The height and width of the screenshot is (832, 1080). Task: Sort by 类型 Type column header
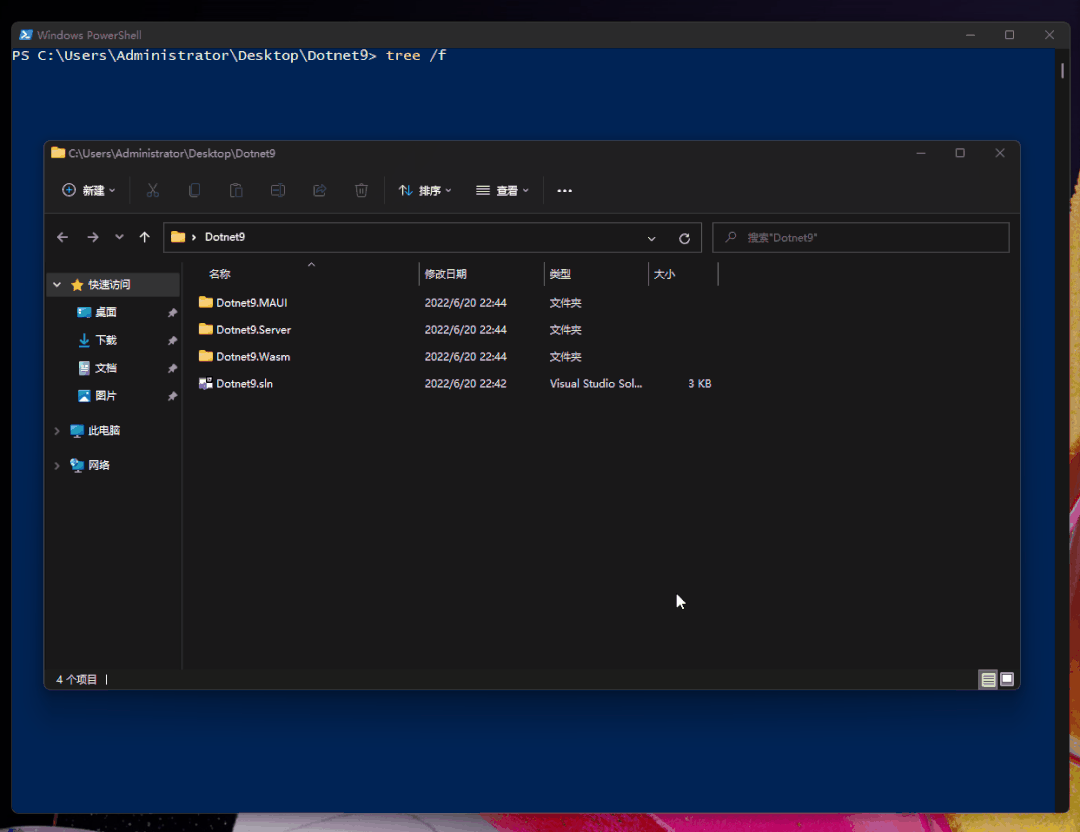click(560, 274)
